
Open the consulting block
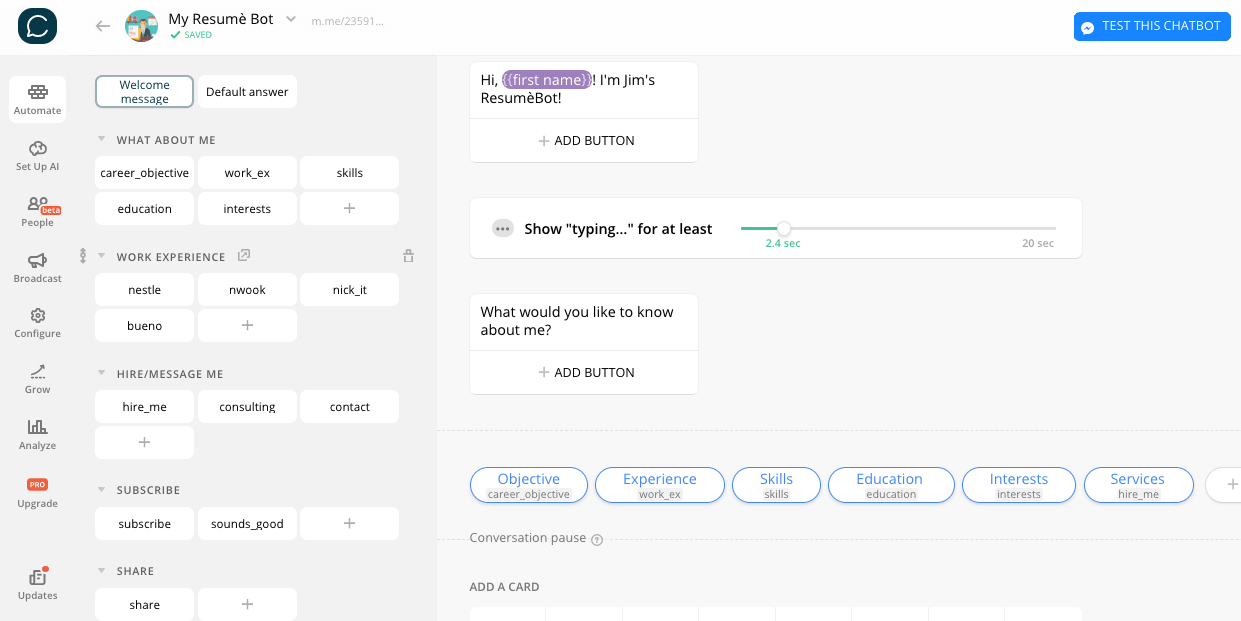click(x=247, y=406)
